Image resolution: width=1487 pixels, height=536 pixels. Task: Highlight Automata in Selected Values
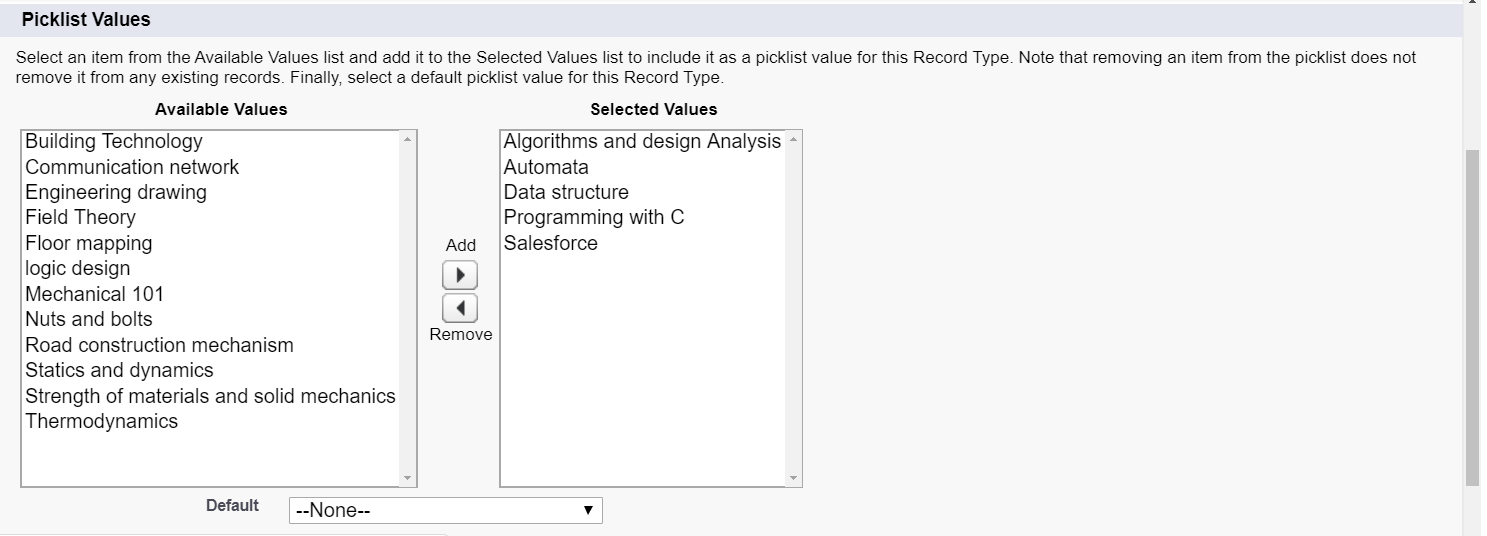click(546, 167)
